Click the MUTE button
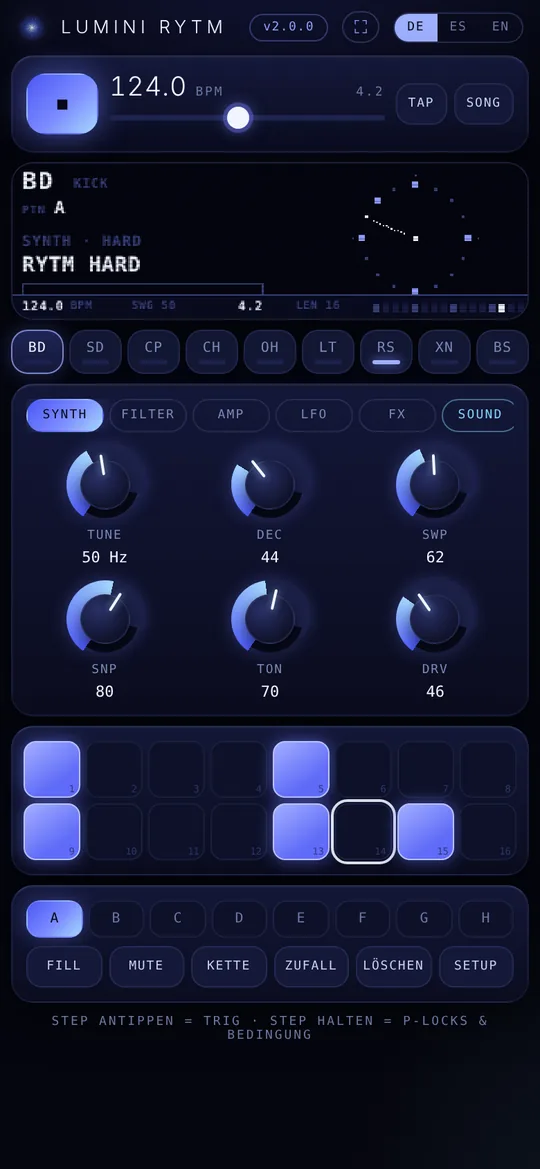 [146, 966]
